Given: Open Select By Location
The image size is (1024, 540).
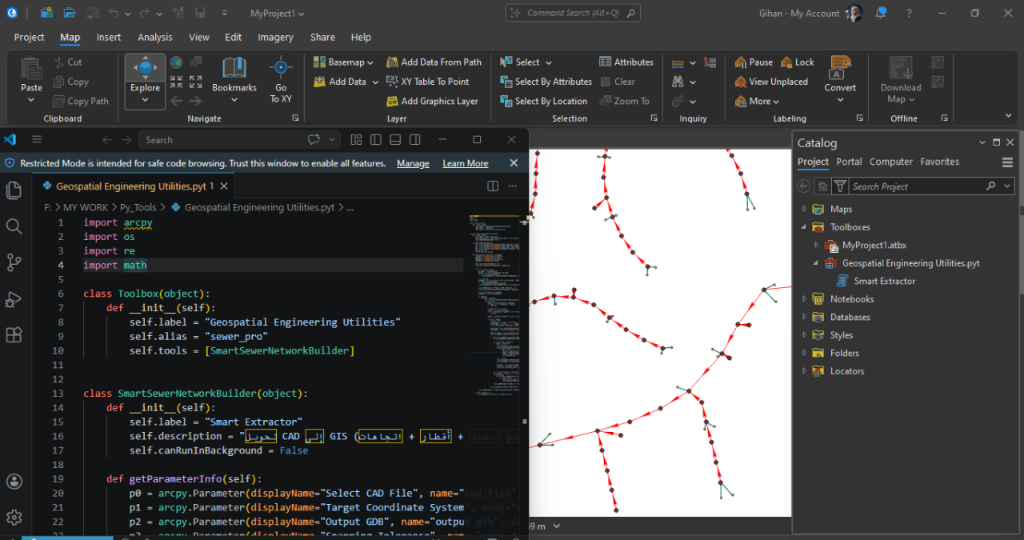Looking at the screenshot, I should pyautogui.click(x=544, y=101).
